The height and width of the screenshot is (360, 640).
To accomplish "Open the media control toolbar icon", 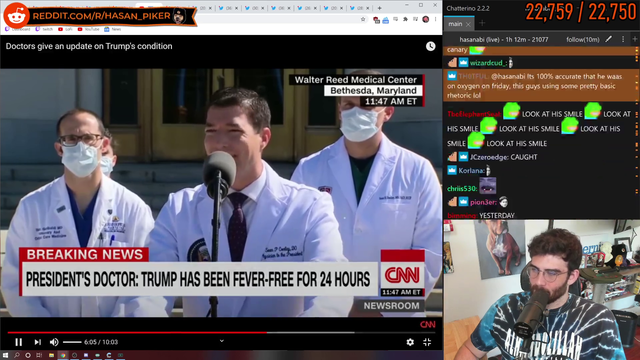I will click(x=415, y=19).
